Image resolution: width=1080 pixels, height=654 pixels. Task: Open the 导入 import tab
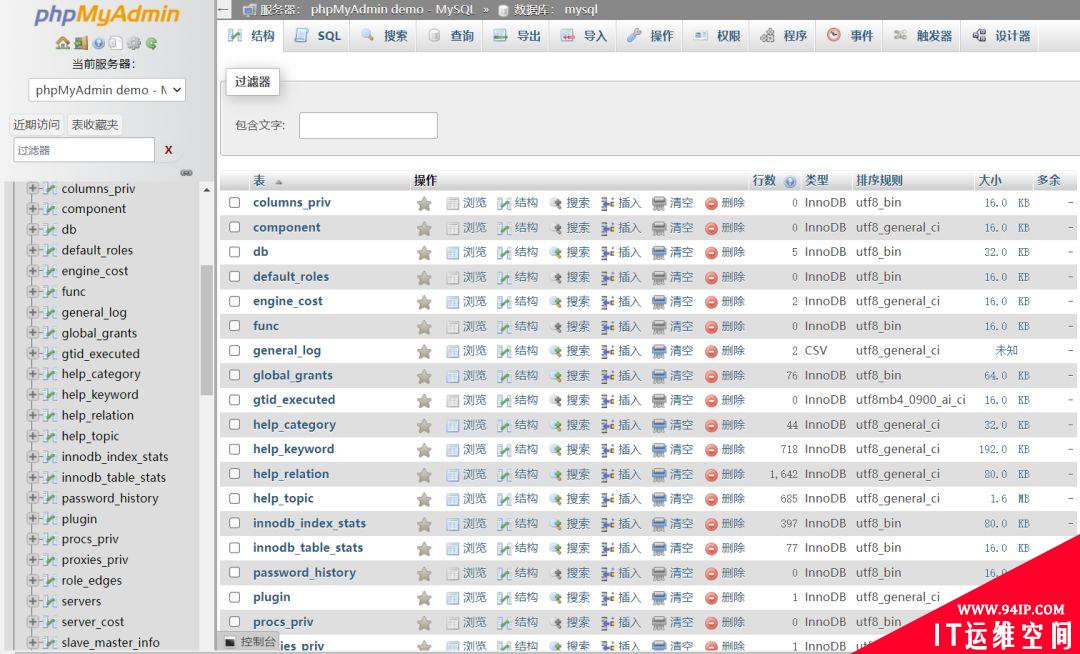pos(583,36)
